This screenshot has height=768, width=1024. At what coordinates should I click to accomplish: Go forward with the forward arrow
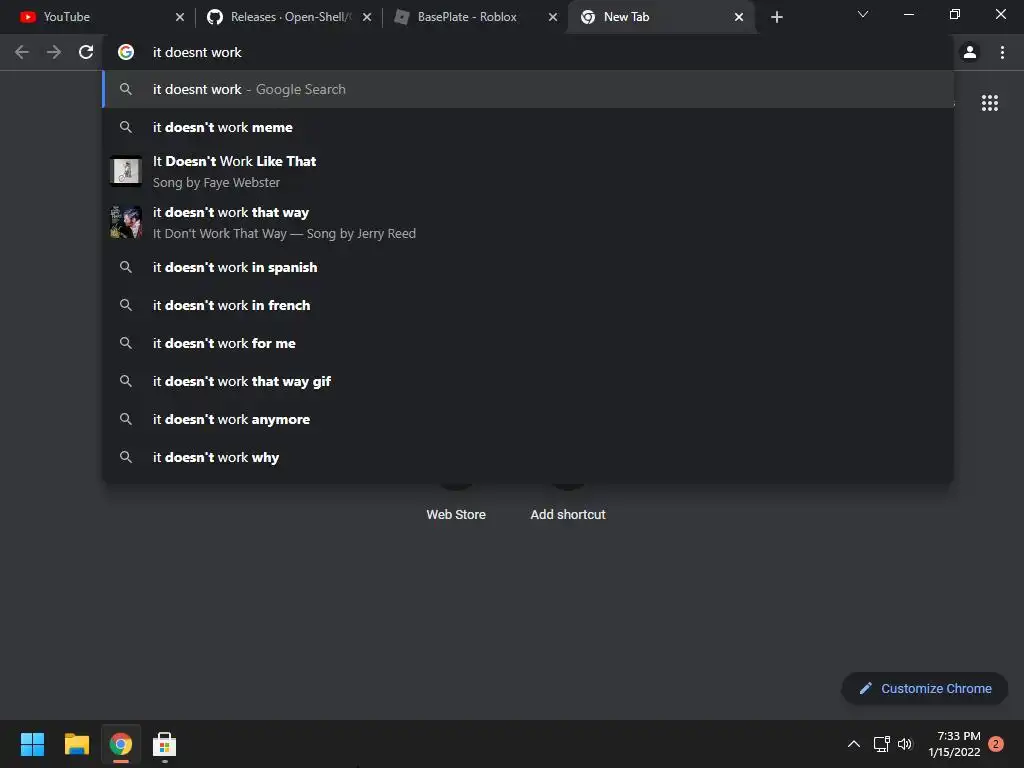coord(54,52)
